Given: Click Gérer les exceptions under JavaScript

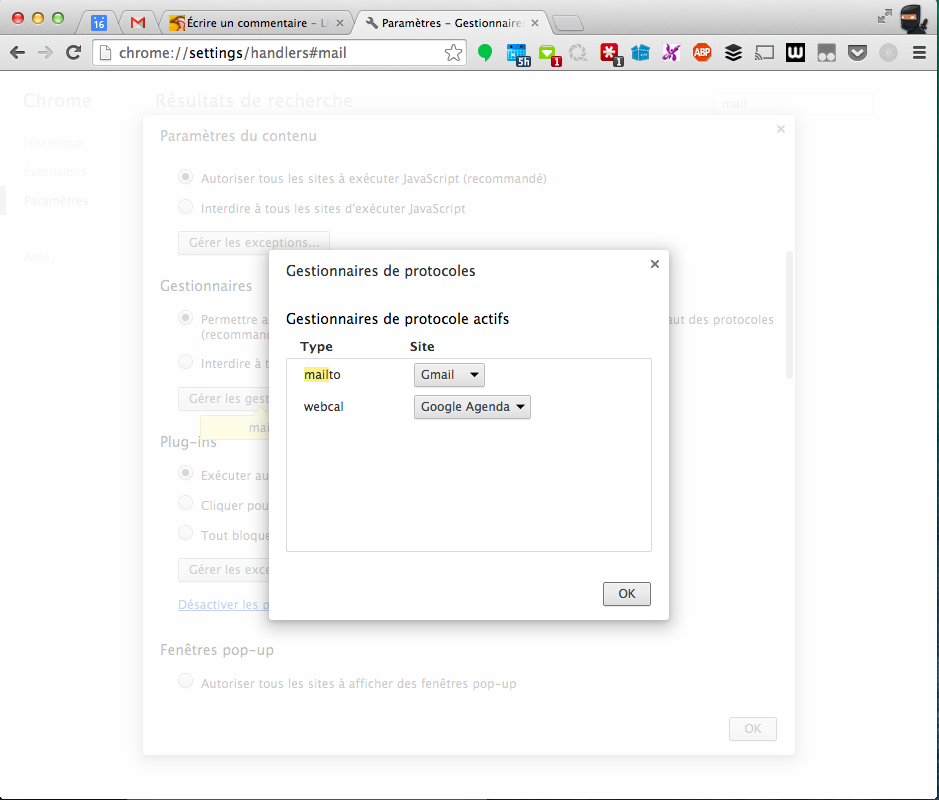Looking at the screenshot, I should pyautogui.click(x=254, y=243).
